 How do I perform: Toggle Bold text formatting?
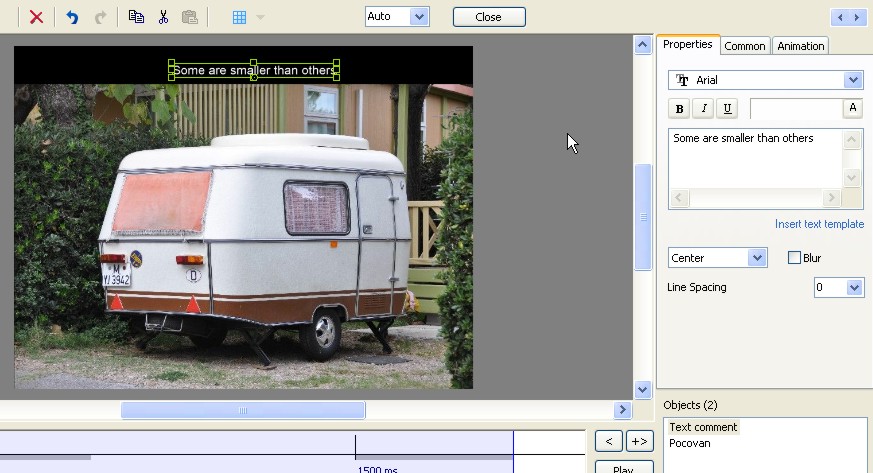[680, 109]
